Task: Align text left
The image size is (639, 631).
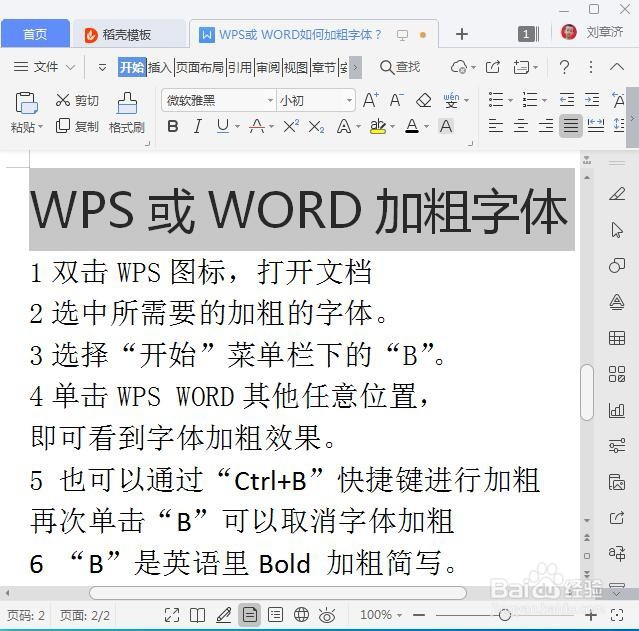Action: coord(496,126)
